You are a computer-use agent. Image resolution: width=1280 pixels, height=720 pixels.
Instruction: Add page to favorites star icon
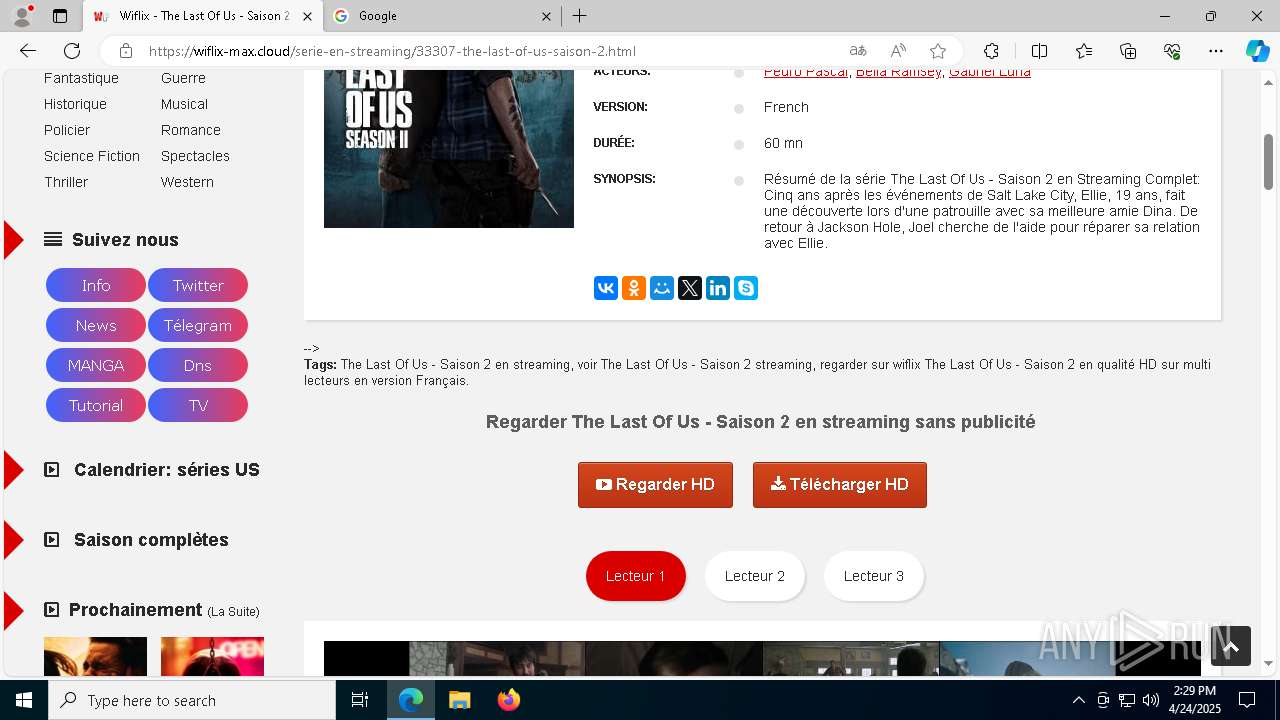point(938,51)
